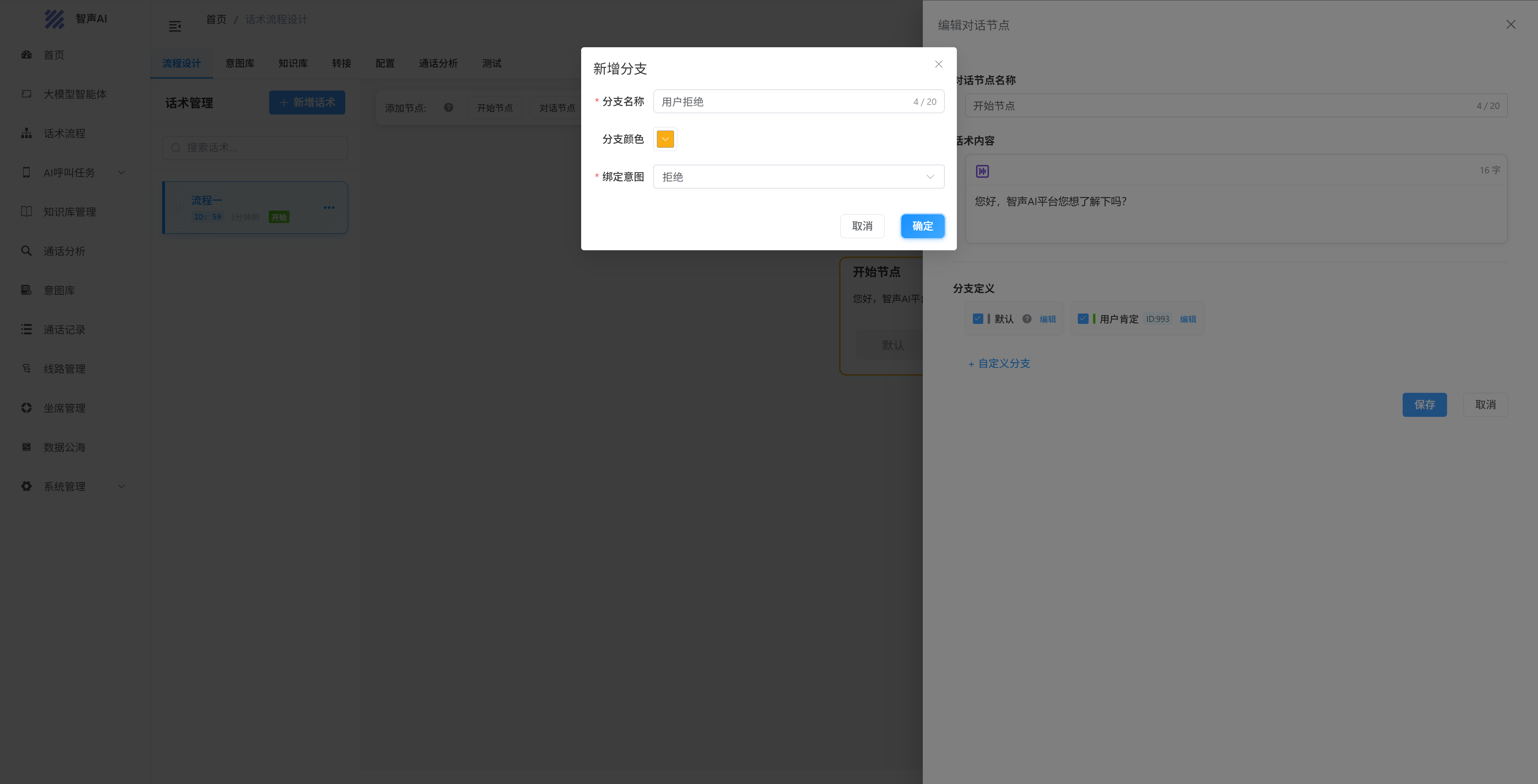1538x784 pixels.
Task: Open 话术流程 sidebar icon
Action: coord(26,133)
